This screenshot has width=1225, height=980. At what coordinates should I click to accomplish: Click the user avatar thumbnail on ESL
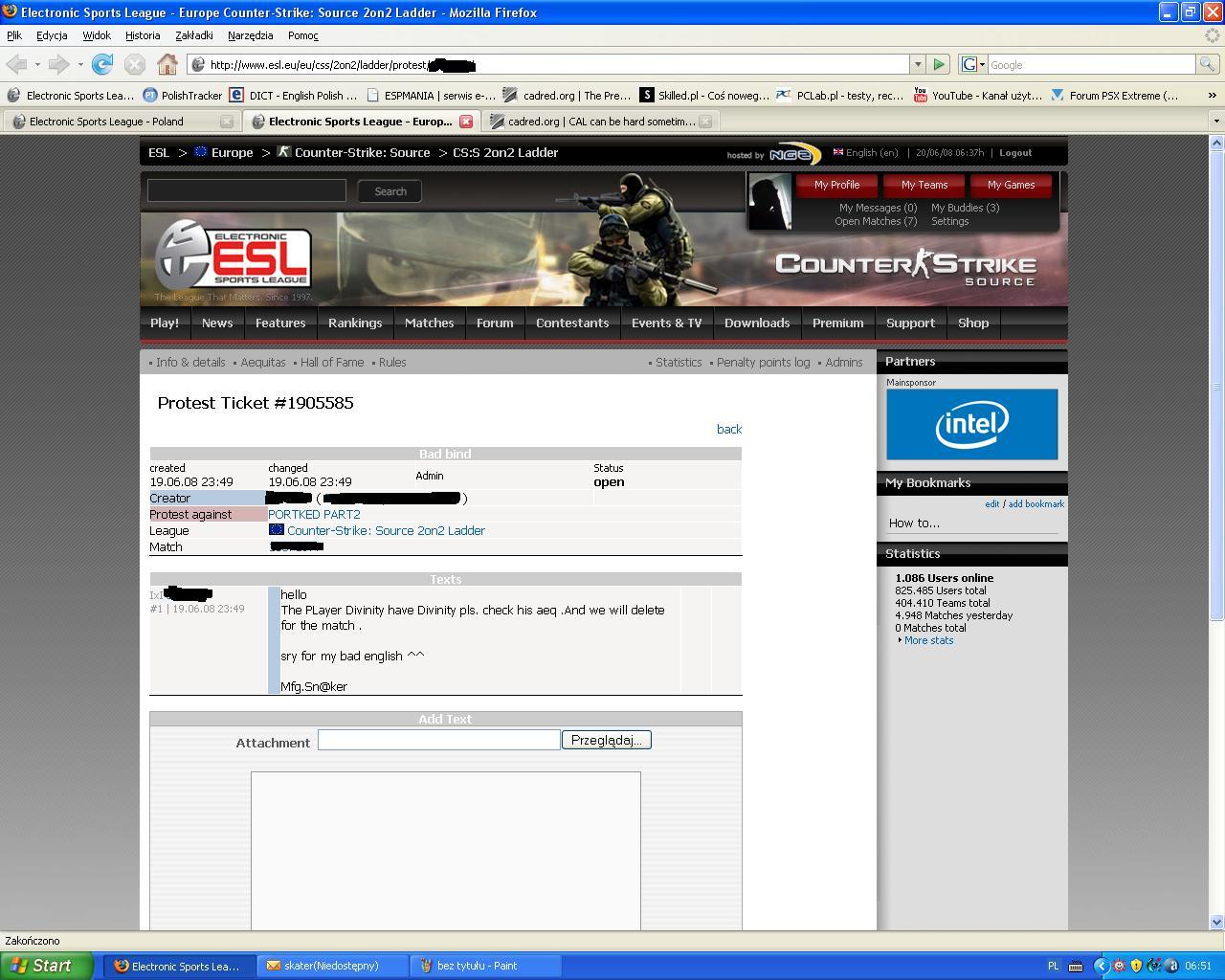tap(769, 202)
